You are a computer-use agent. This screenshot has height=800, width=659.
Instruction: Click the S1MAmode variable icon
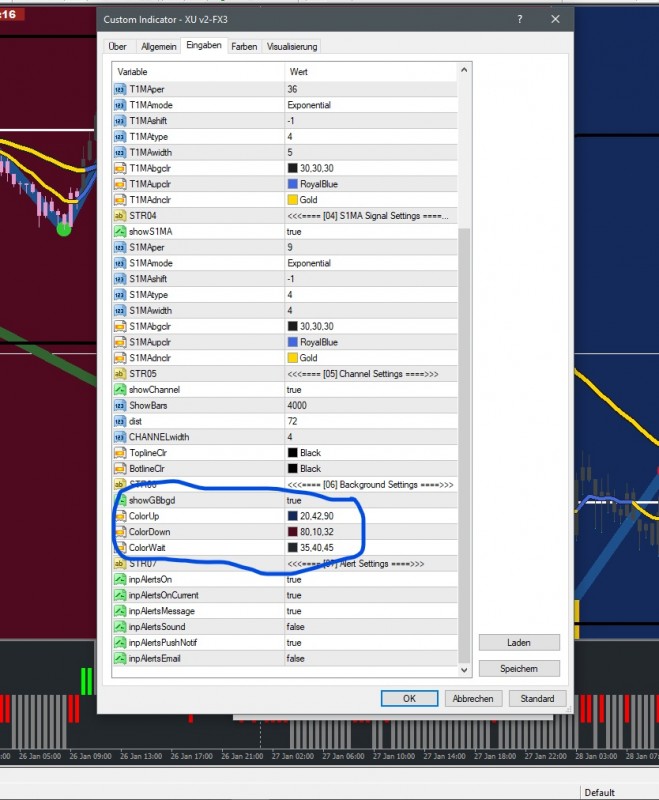coord(120,263)
